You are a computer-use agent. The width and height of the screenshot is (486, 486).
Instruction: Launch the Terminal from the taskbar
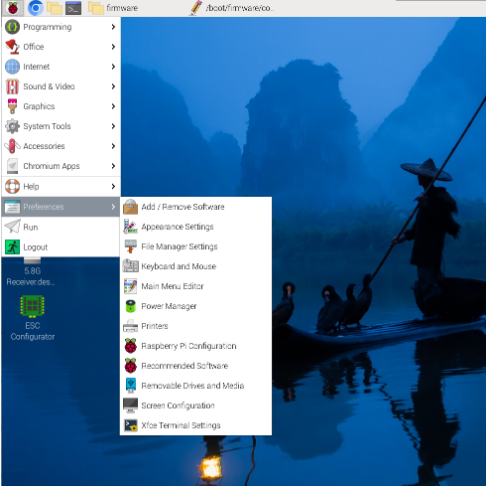click(73, 8)
